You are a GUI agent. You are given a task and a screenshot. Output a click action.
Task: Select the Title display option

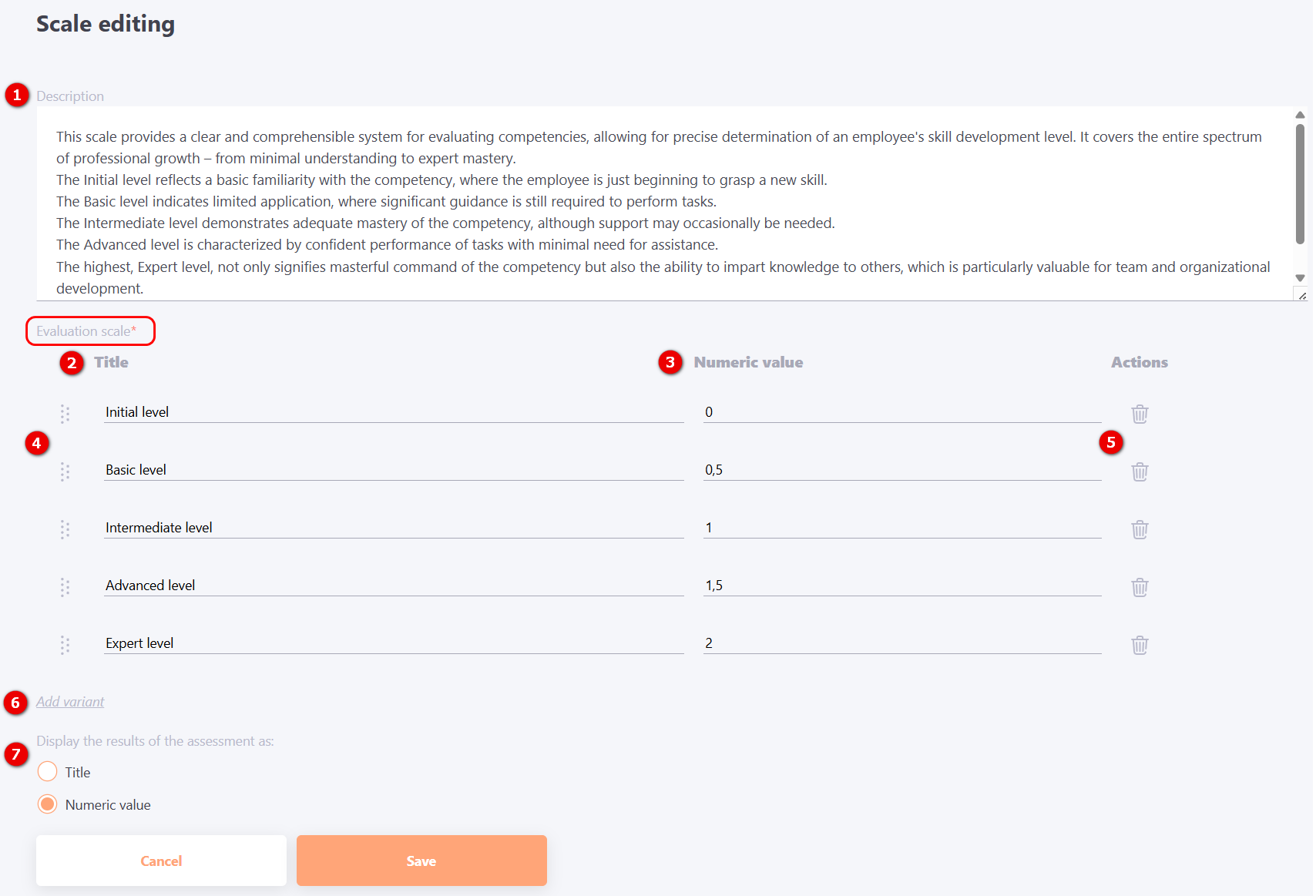(48, 771)
